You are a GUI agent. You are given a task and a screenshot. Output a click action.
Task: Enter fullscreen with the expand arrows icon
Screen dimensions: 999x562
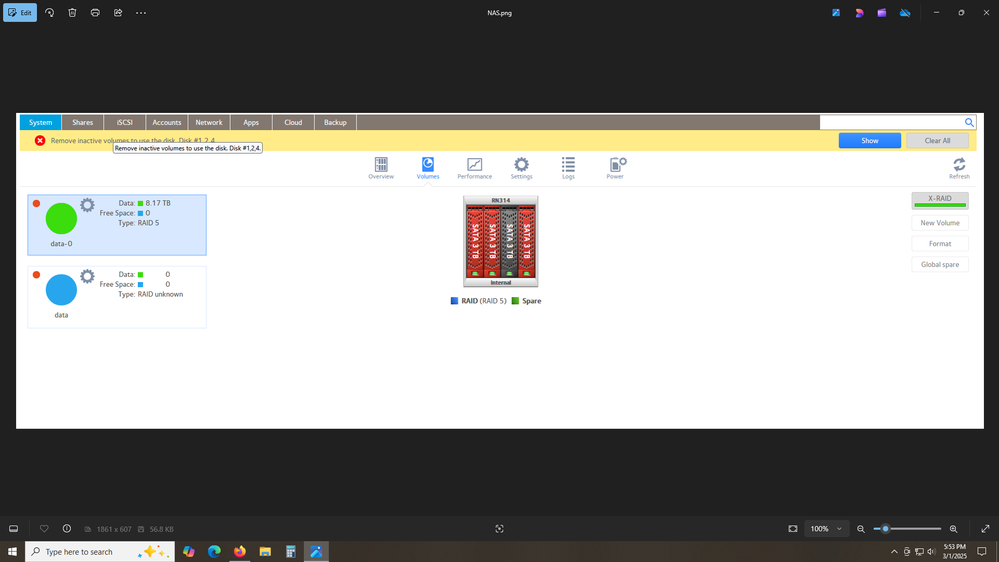[984, 529]
